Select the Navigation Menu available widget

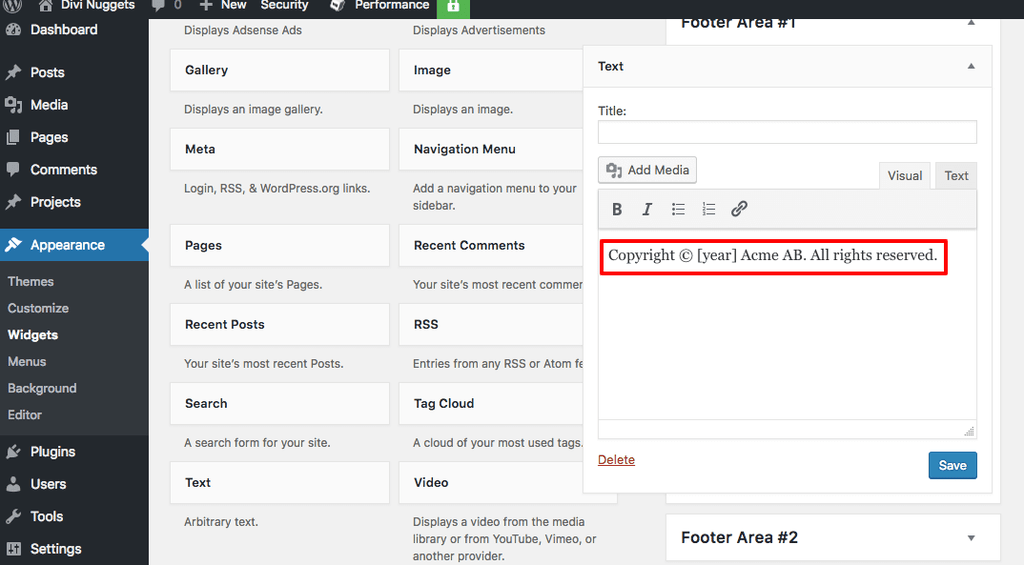(x=491, y=149)
